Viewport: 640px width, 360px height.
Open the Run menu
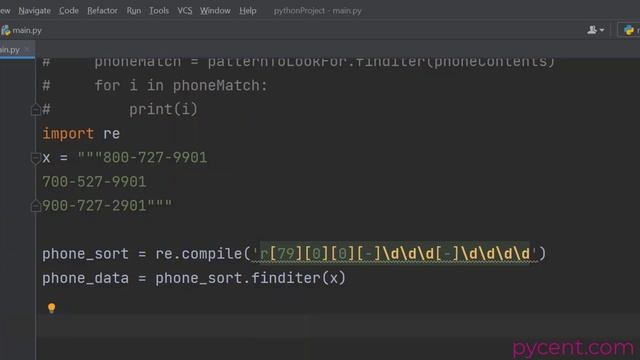[x=133, y=11]
